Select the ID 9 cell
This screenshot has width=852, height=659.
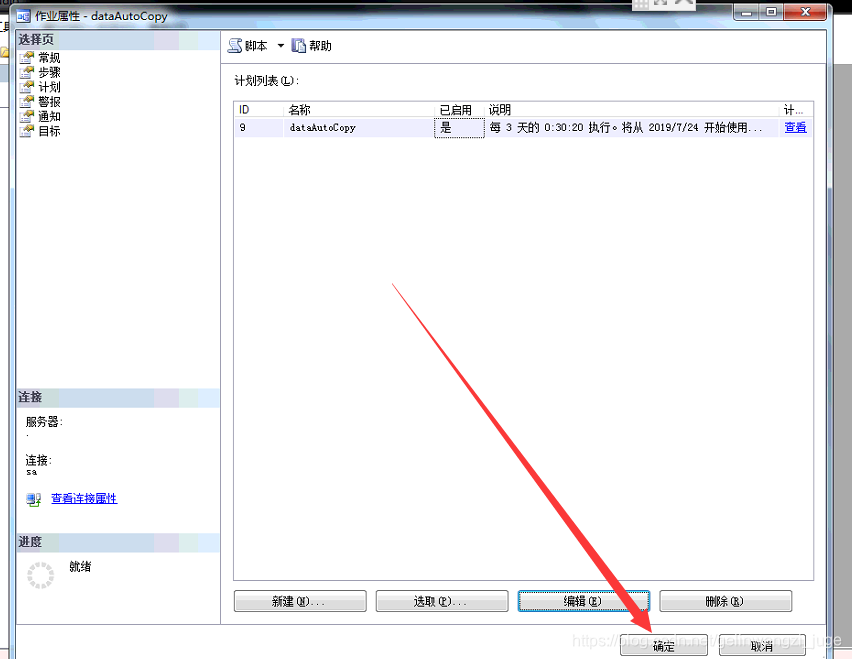pos(259,128)
